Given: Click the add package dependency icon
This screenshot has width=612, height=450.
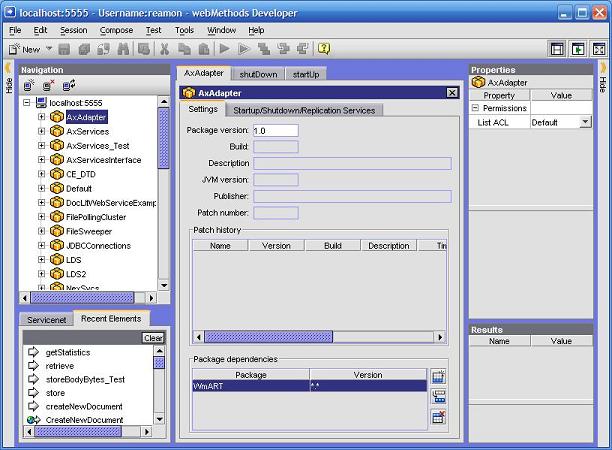Looking at the screenshot, I should click(x=439, y=377).
